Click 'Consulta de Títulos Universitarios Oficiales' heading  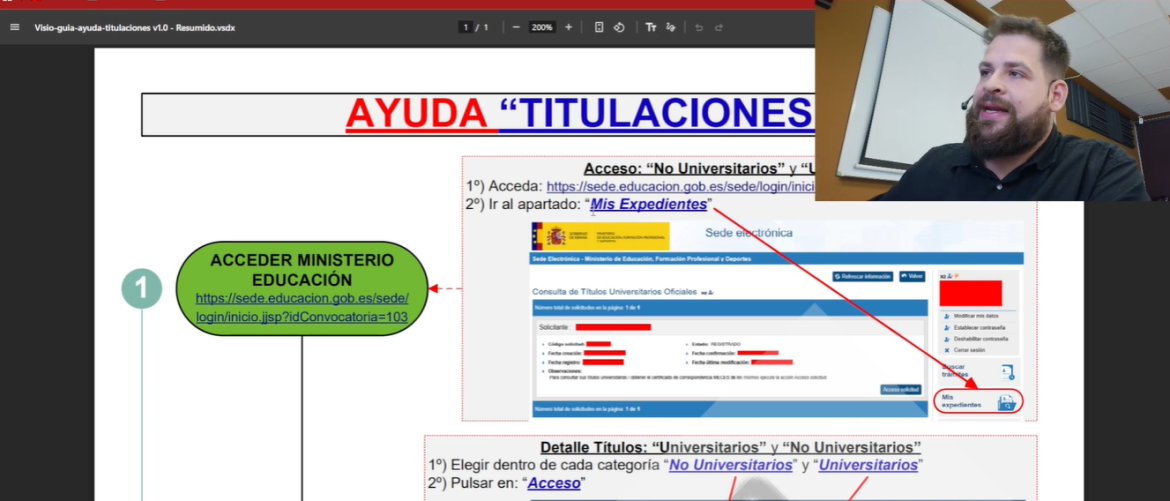click(614, 291)
